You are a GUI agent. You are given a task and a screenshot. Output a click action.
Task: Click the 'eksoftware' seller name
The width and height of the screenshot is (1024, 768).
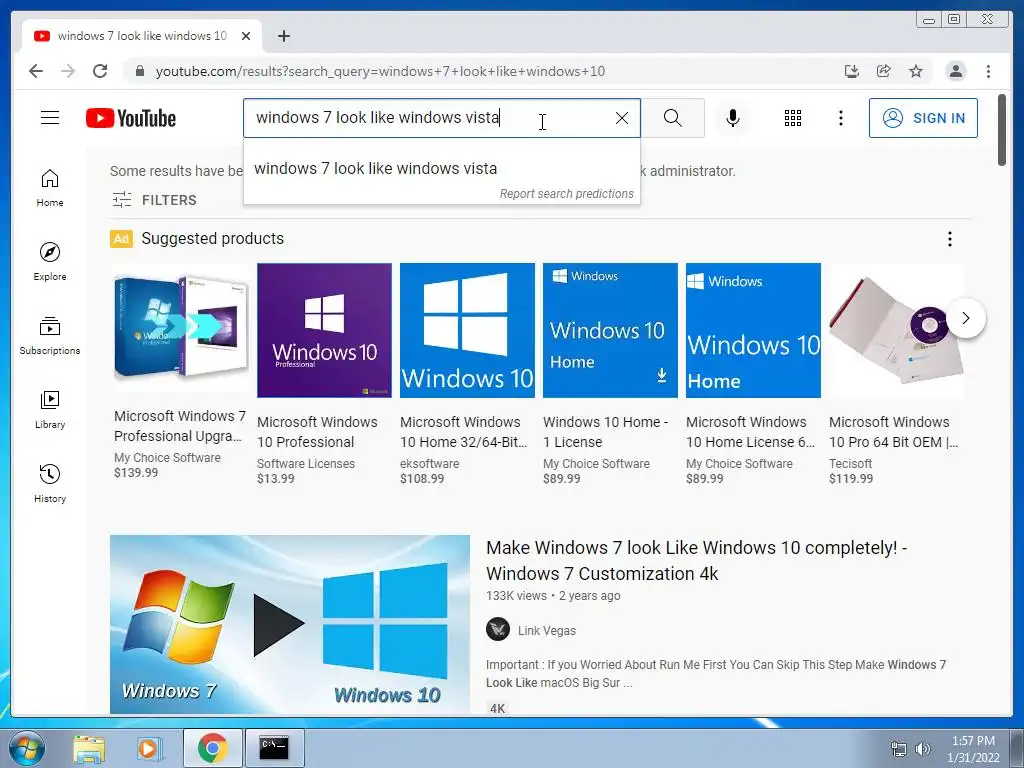(429, 464)
